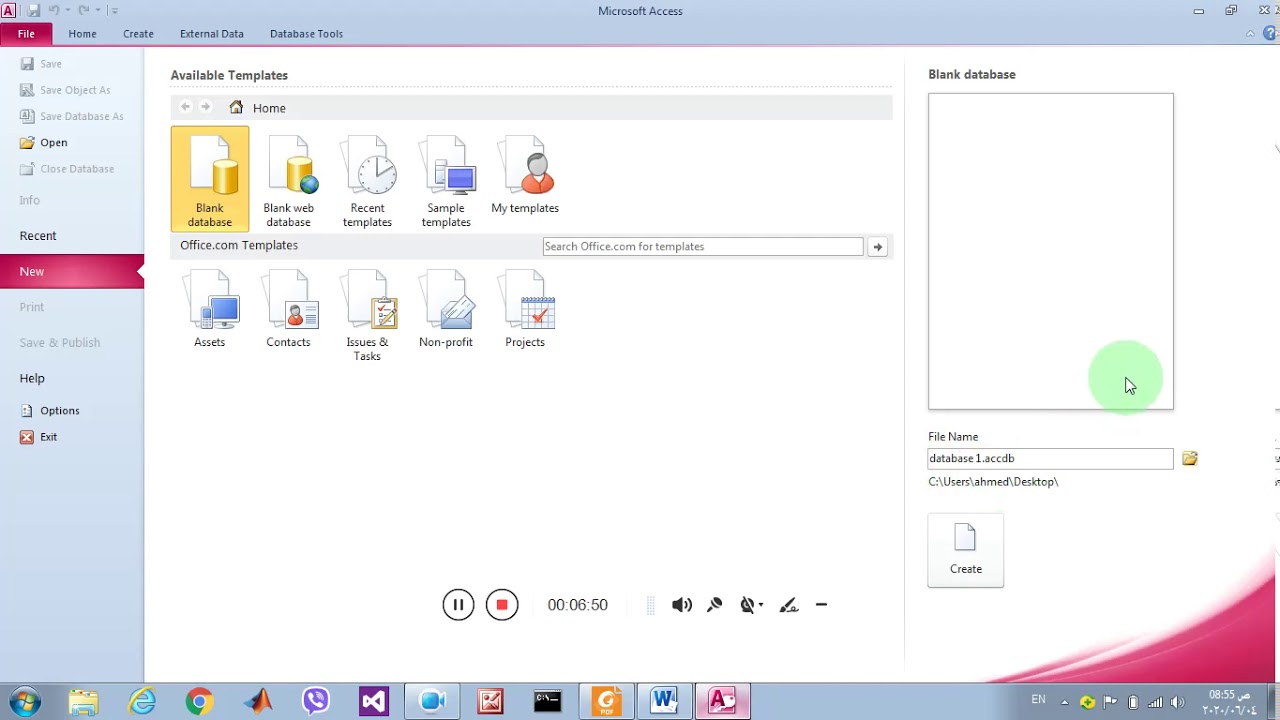1280x720 pixels.
Task: Toggle the recorder webcam off icon
Action: pos(747,605)
